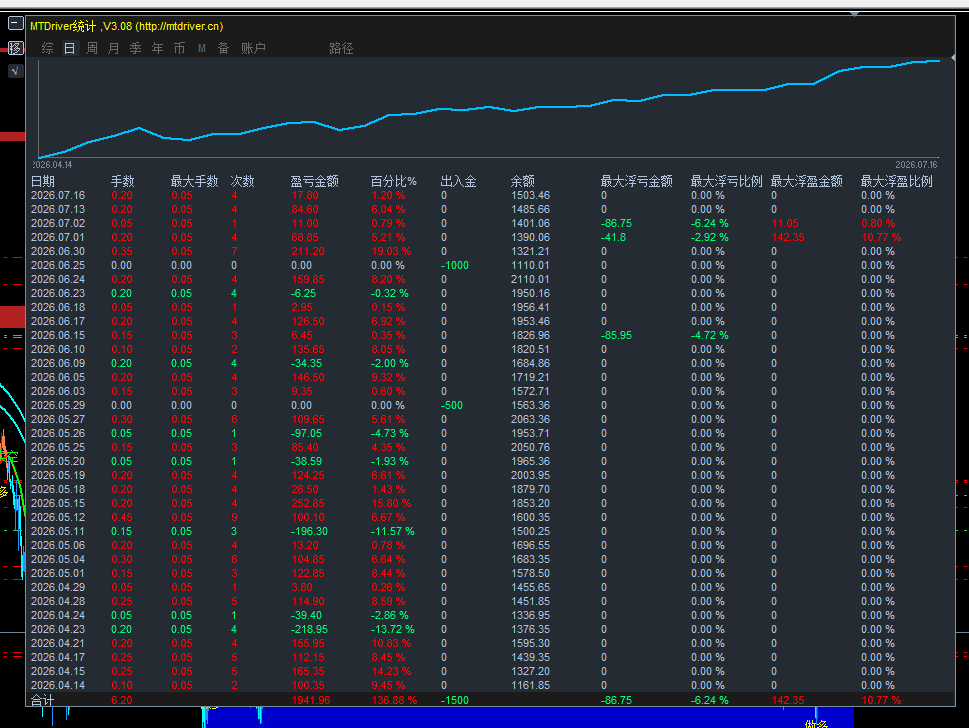The image size is (969, 728).
Task: Click the blue equity curve line
Action: tap(488, 108)
